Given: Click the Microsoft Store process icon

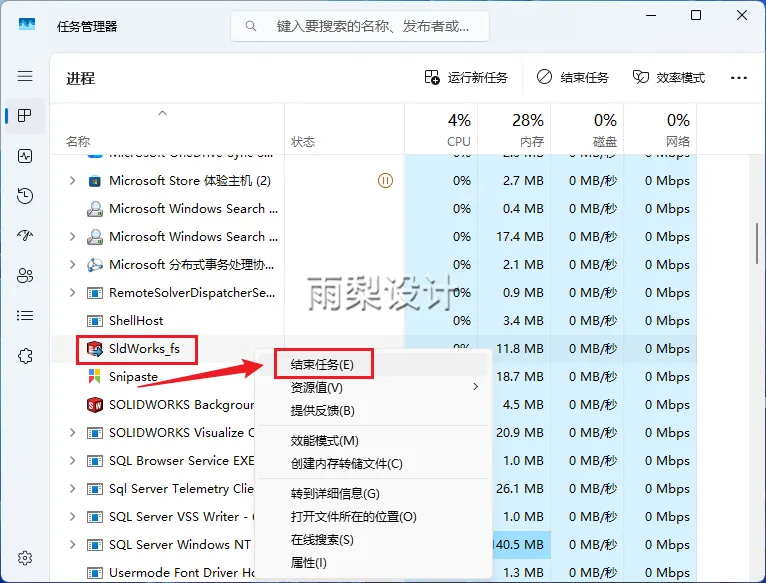Looking at the screenshot, I should (94, 181).
